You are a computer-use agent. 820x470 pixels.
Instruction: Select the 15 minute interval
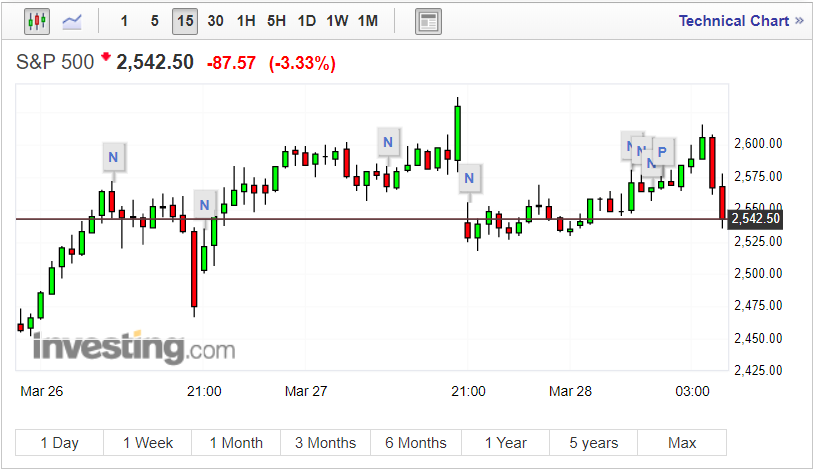point(184,21)
